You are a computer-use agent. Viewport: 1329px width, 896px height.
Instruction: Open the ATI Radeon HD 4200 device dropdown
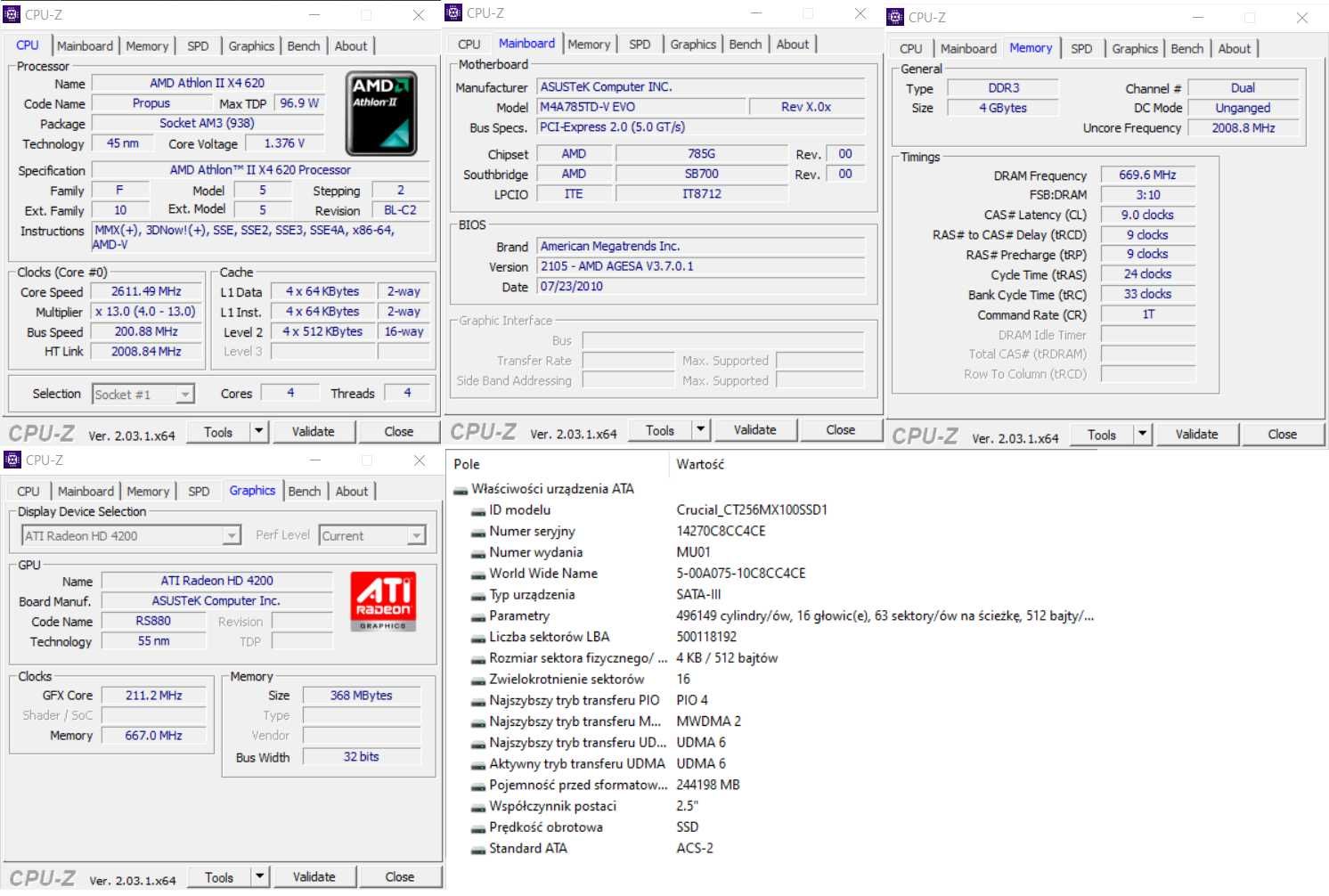pyautogui.click(x=232, y=536)
